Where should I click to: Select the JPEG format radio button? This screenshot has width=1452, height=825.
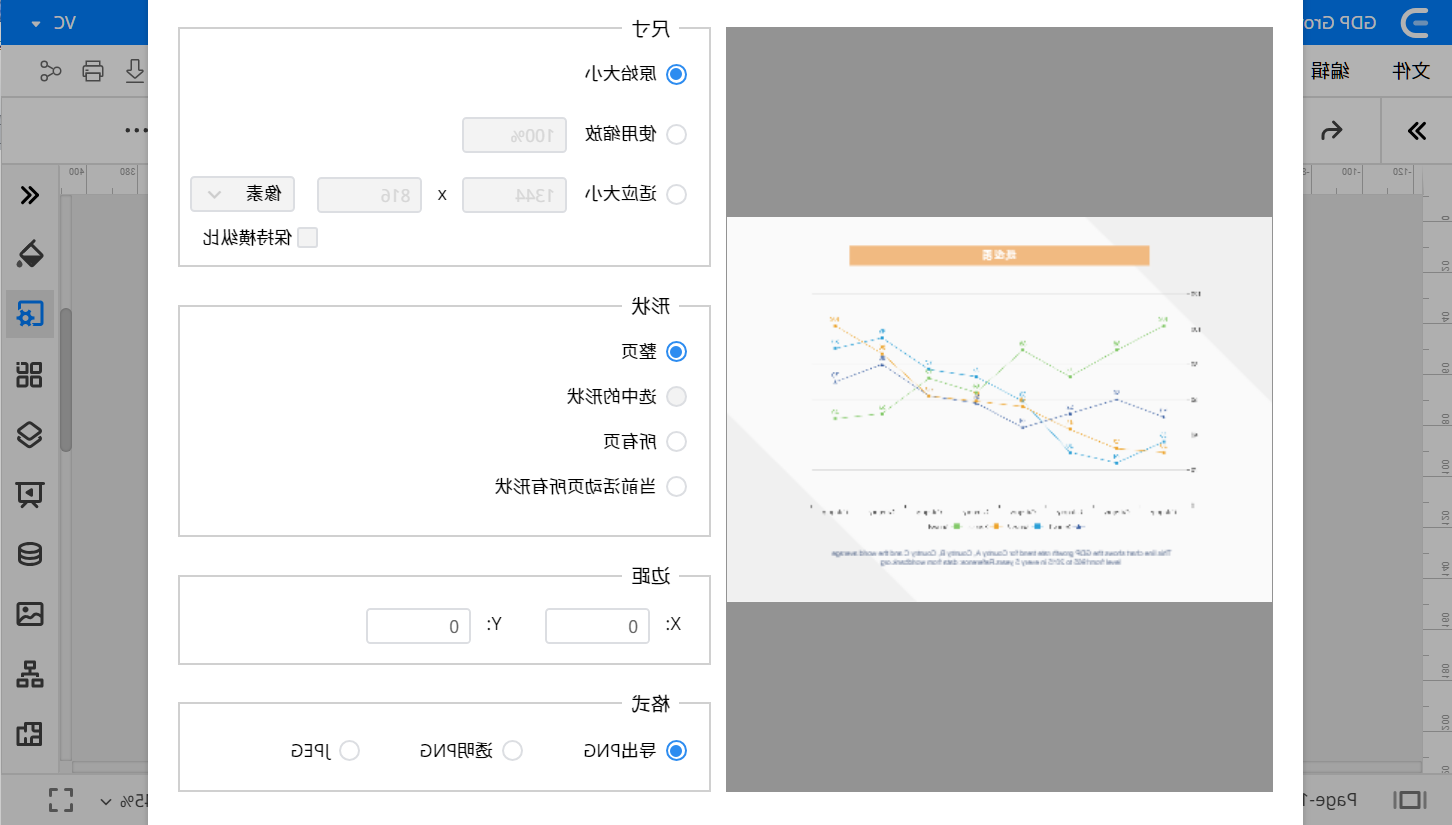click(x=349, y=751)
